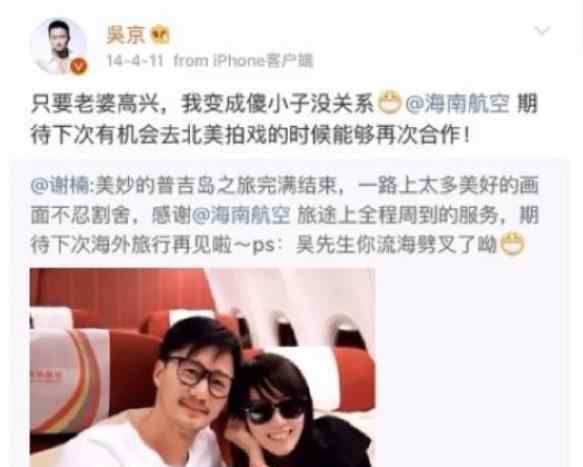Screen dimensions: 583x467
Task: Tap the 14-4-11 post timestamp
Action: [135, 60]
